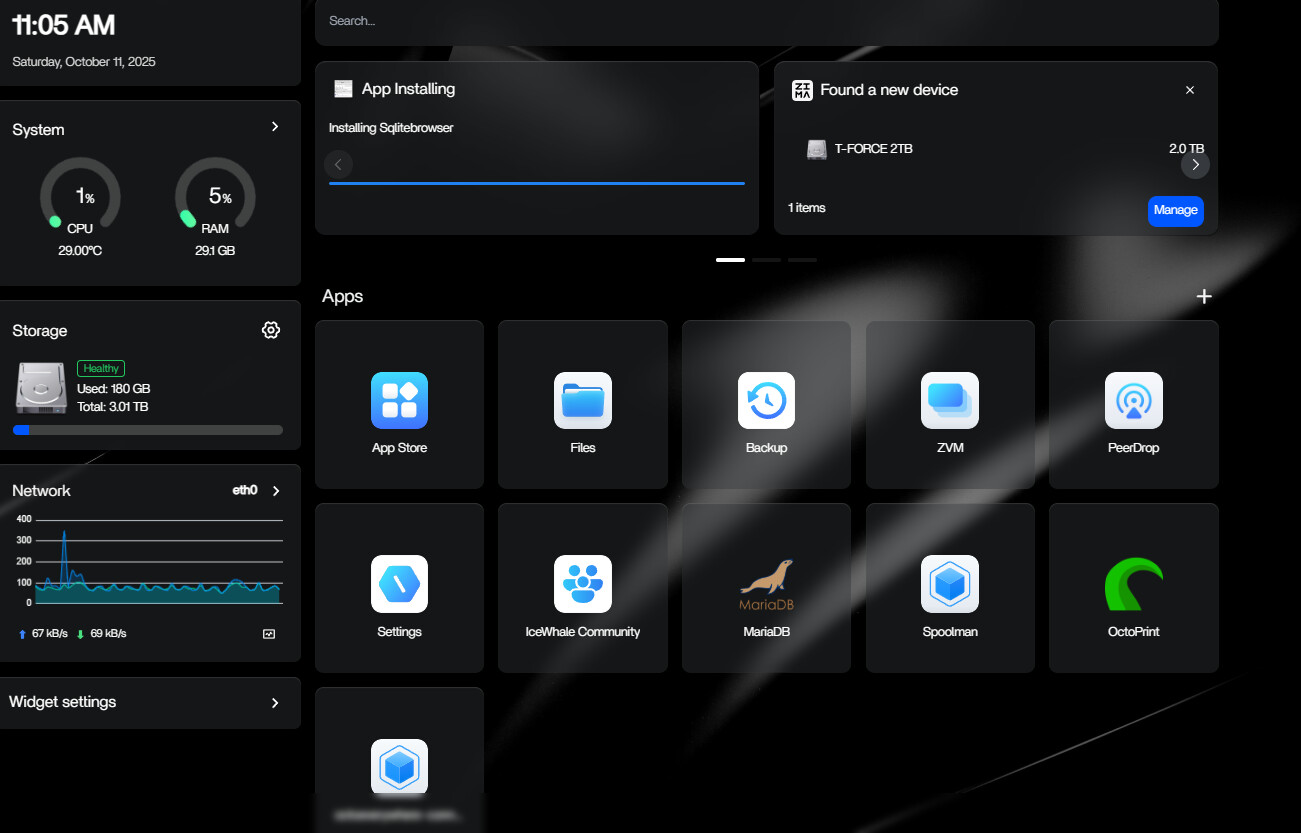This screenshot has height=833, width=1301.
Task: Click Manage for the new device
Action: (x=1175, y=210)
